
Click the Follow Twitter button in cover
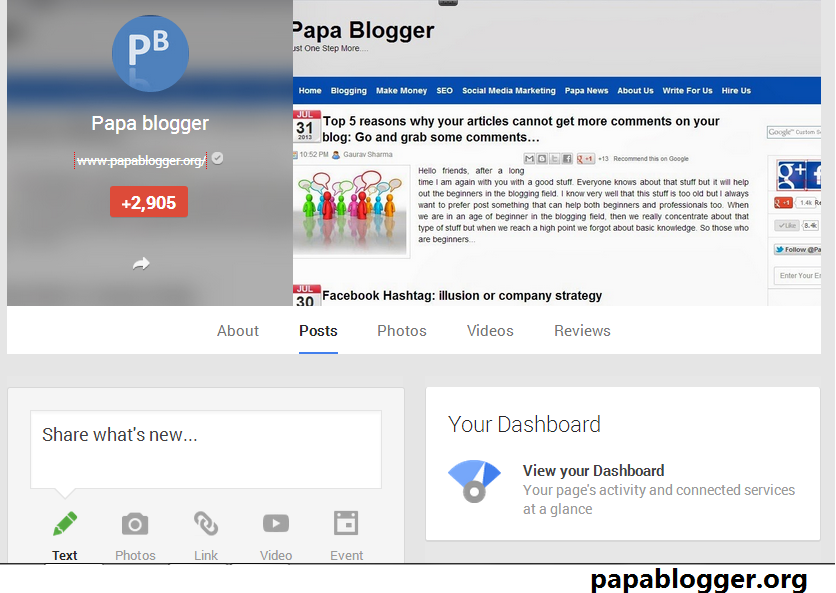click(x=798, y=250)
